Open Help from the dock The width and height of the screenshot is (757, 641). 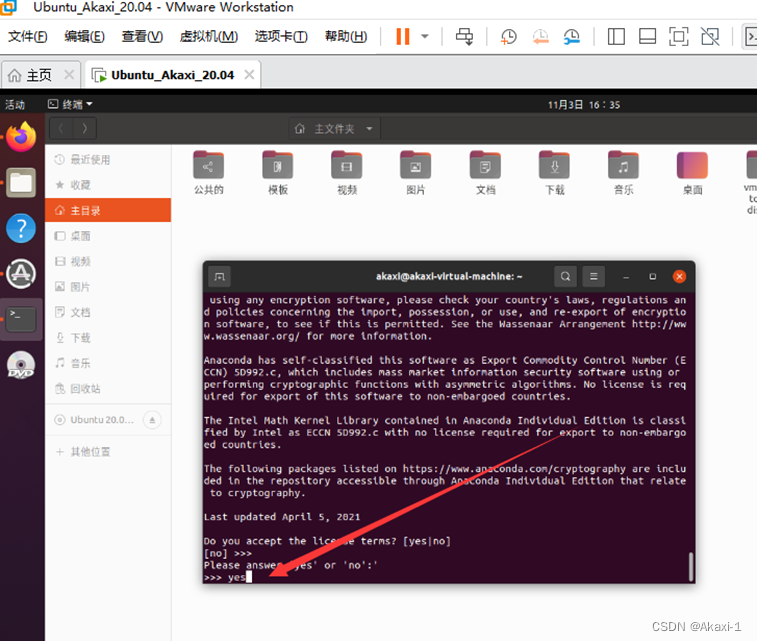pyautogui.click(x=21, y=228)
